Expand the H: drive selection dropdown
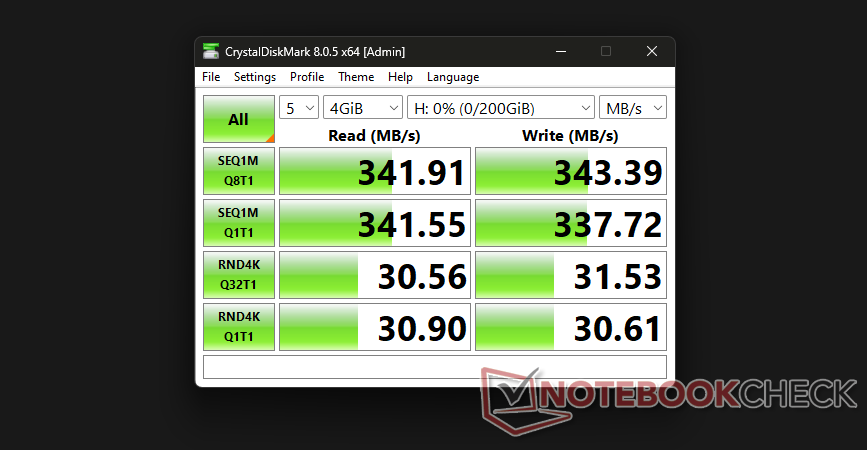 501,108
